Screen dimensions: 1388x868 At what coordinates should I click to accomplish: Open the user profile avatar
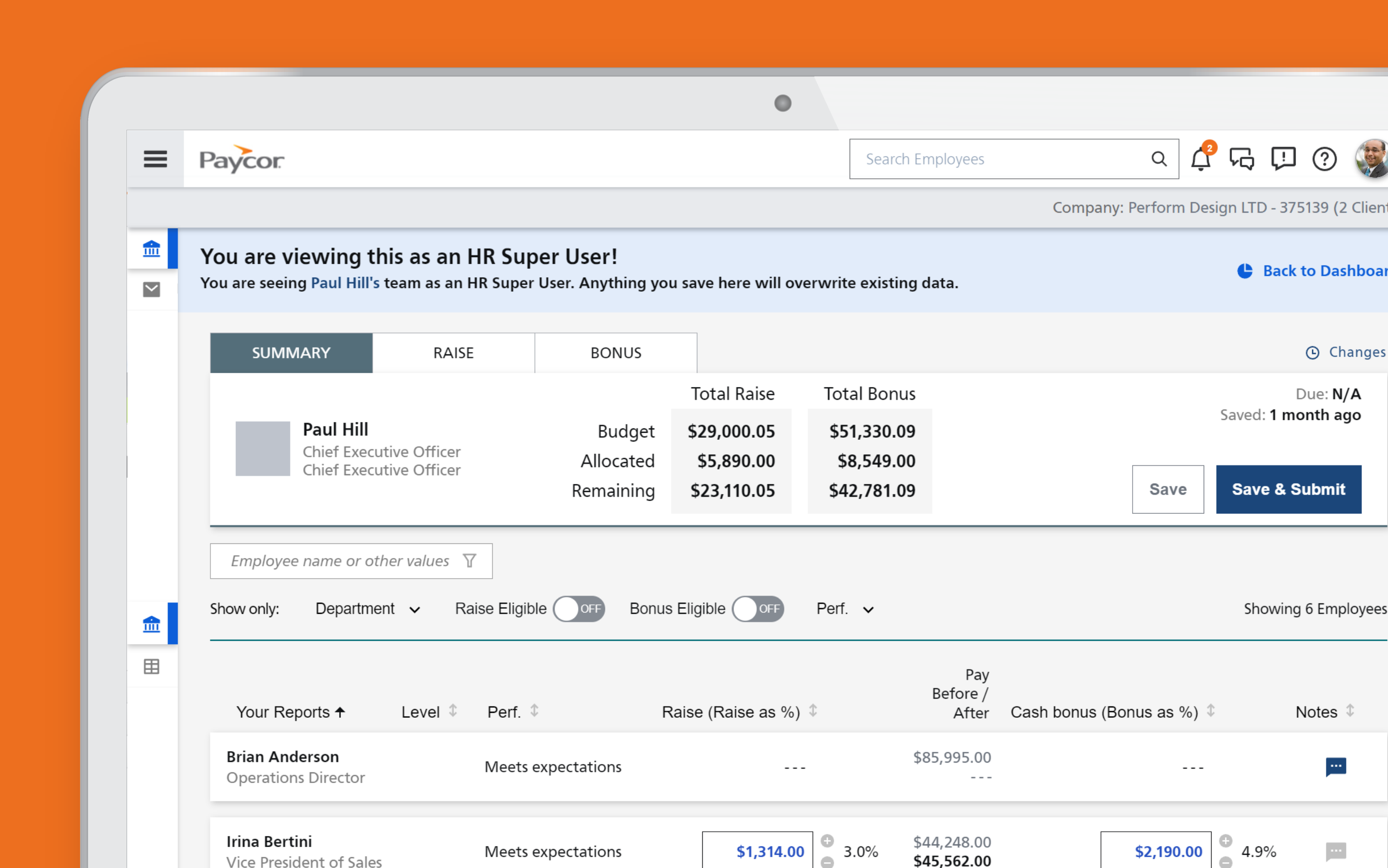point(1373,159)
